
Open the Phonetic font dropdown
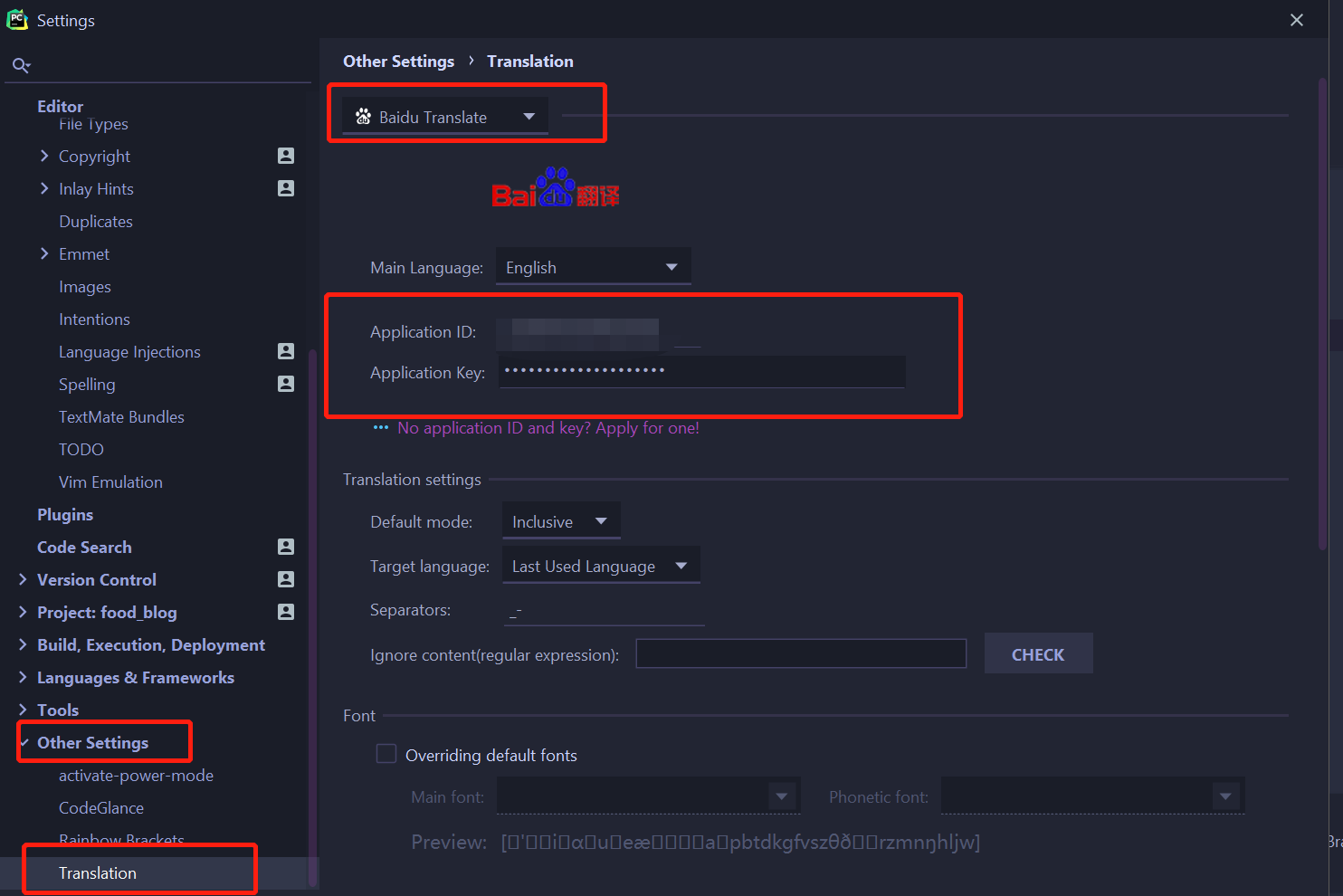point(1093,796)
